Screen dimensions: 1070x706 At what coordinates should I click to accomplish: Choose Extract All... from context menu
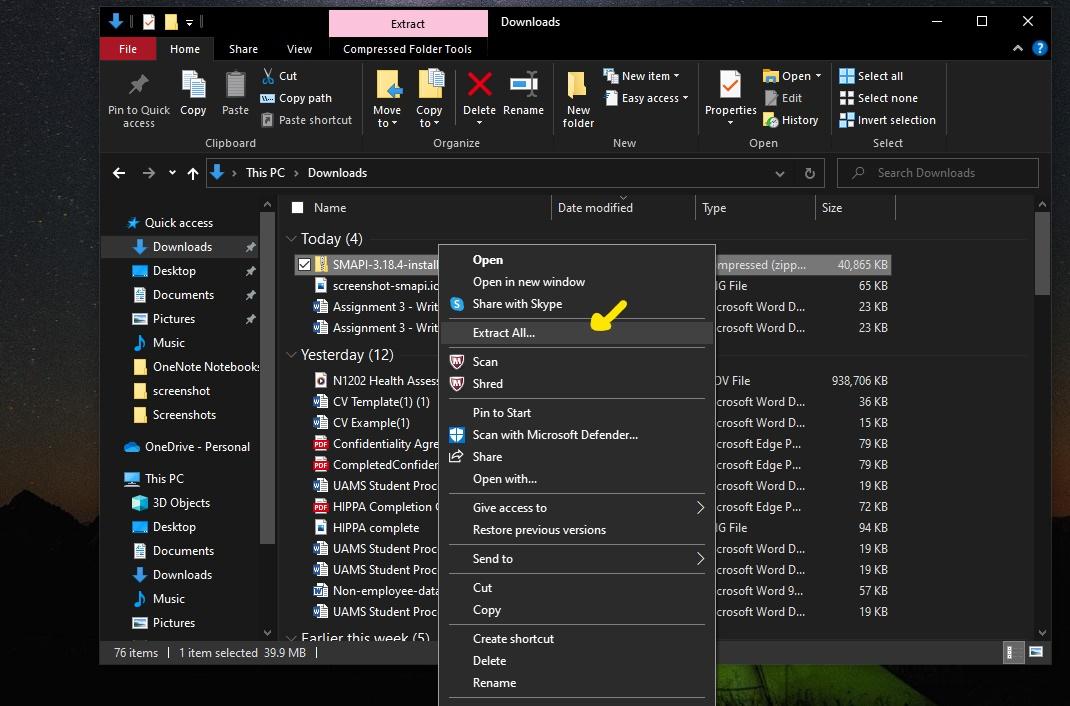pos(504,333)
